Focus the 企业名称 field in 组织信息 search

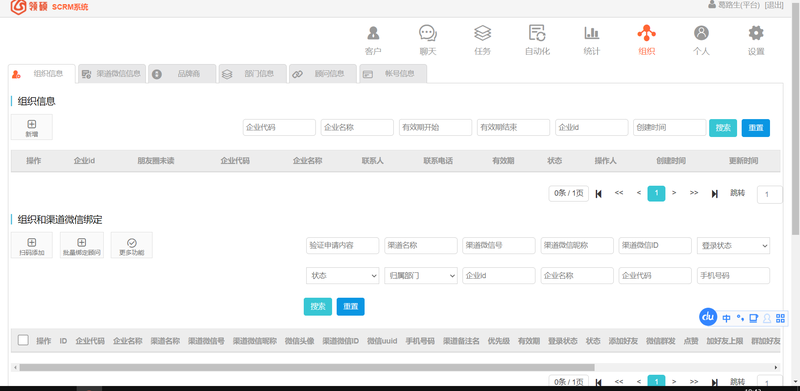pyautogui.click(x=357, y=128)
